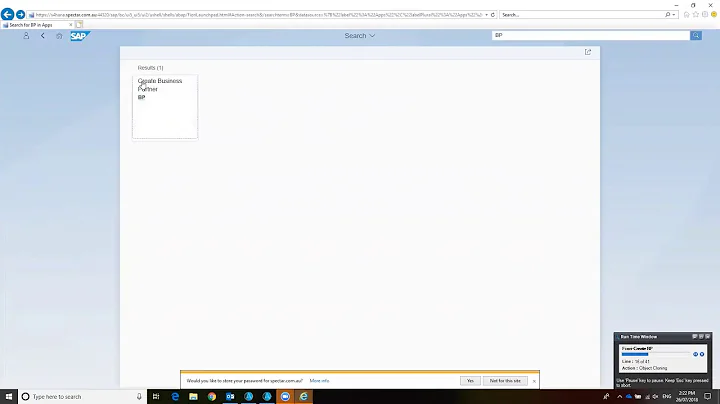720x404 pixels.
Task: Click the Run Time Window progress bar
Action: pyautogui.click(x=656, y=354)
